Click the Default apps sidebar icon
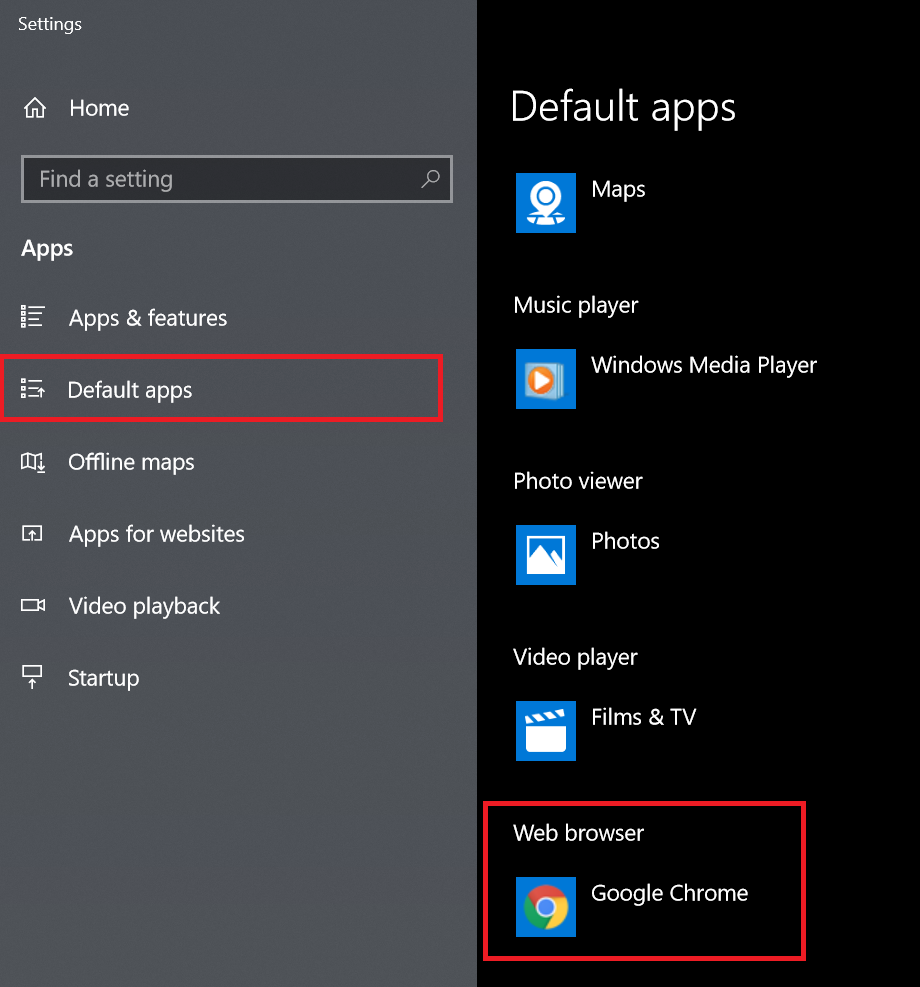The image size is (920, 987). click(x=32, y=388)
